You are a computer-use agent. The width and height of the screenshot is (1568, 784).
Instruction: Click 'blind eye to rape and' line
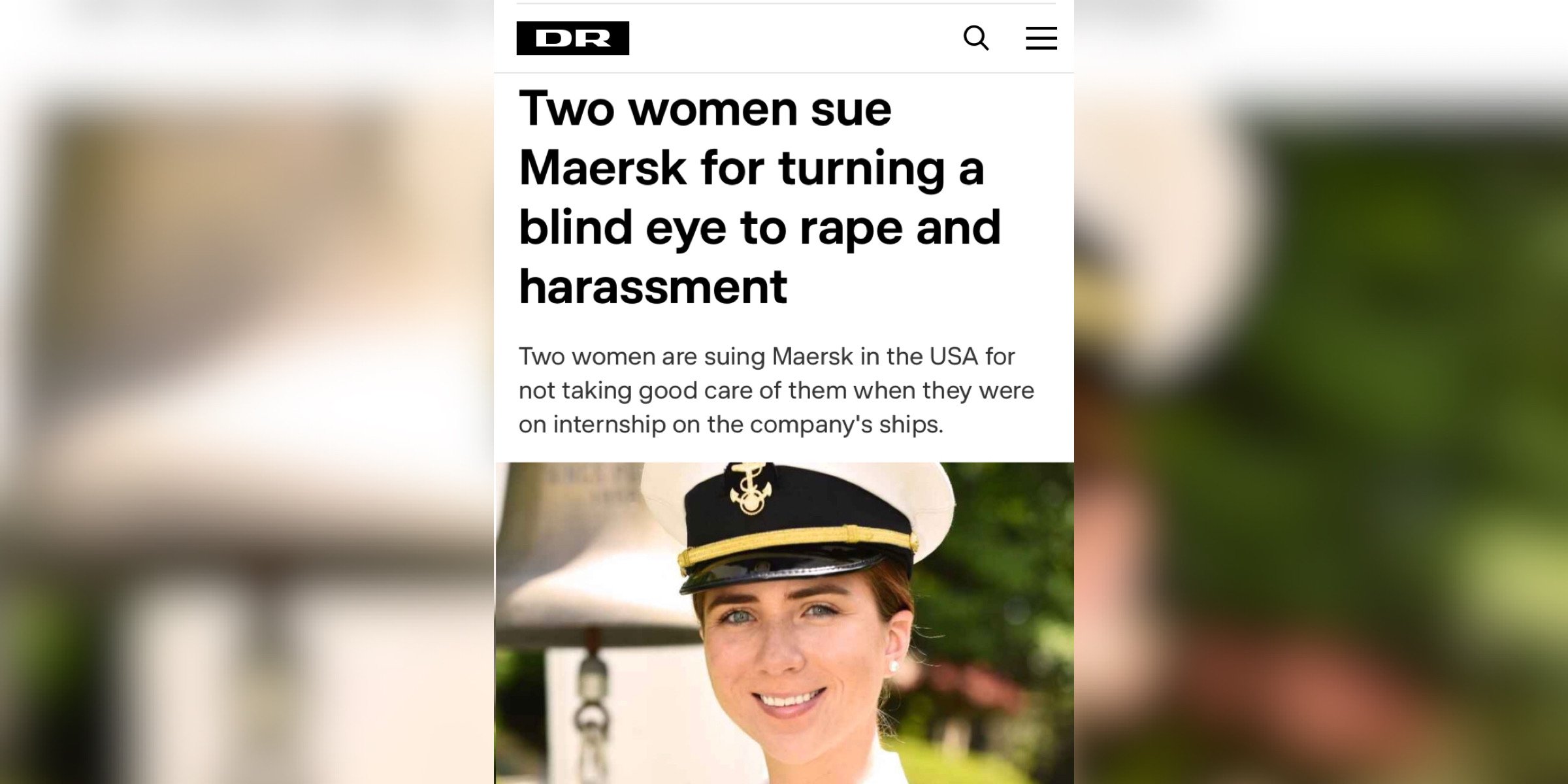tap(760, 228)
